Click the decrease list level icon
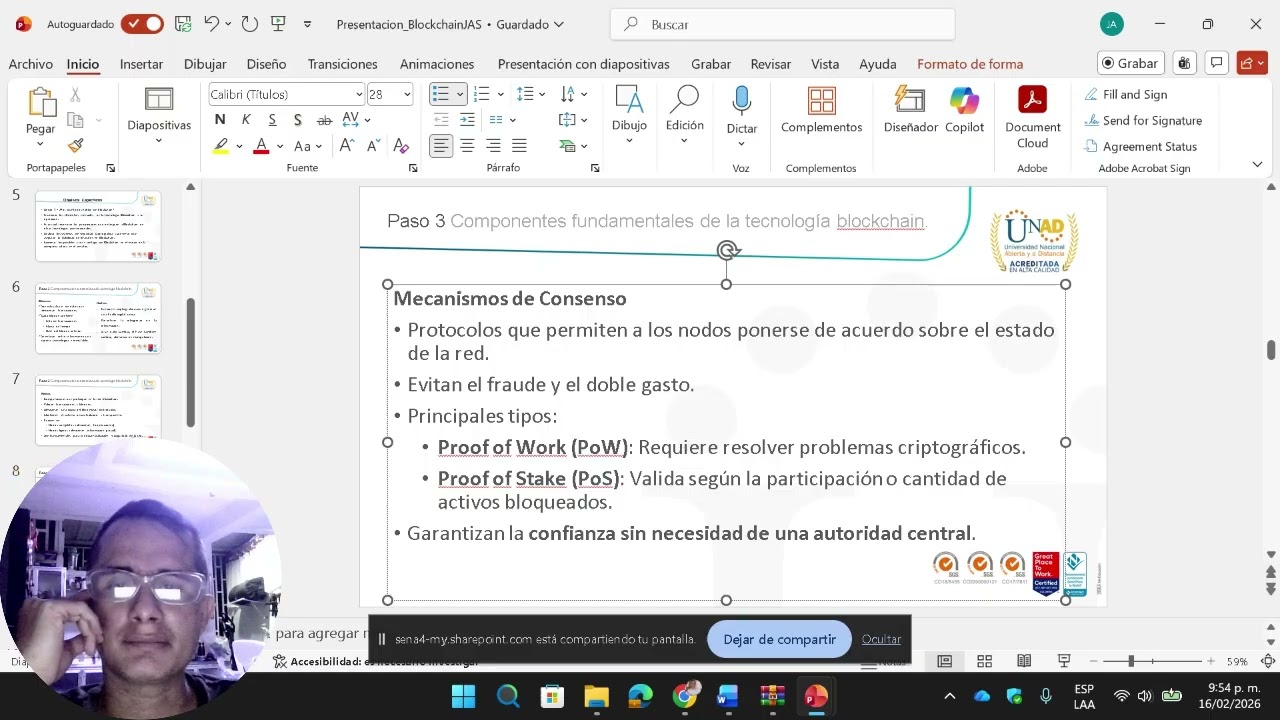 click(x=441, y=120)
